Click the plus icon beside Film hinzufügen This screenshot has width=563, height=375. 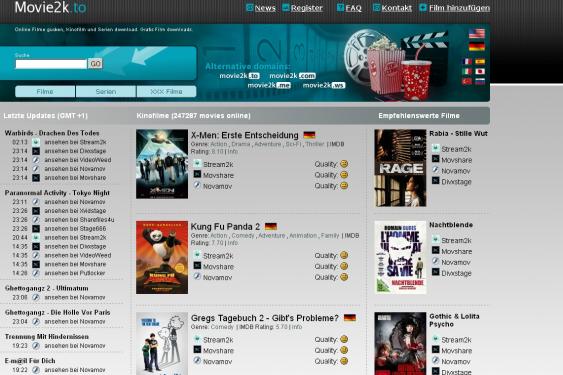(x=423, y=7)
